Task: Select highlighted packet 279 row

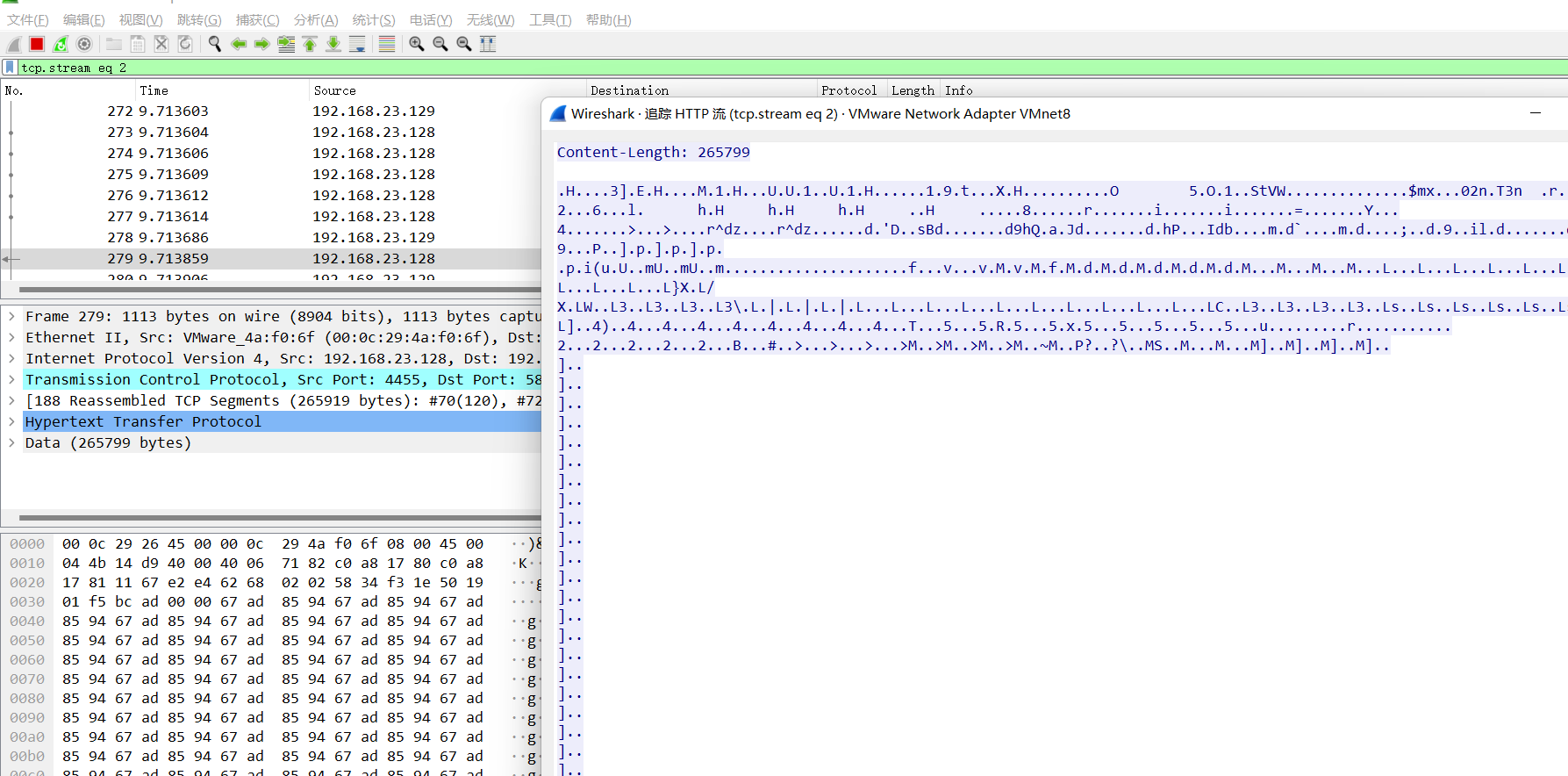Action: click(272, 258)
